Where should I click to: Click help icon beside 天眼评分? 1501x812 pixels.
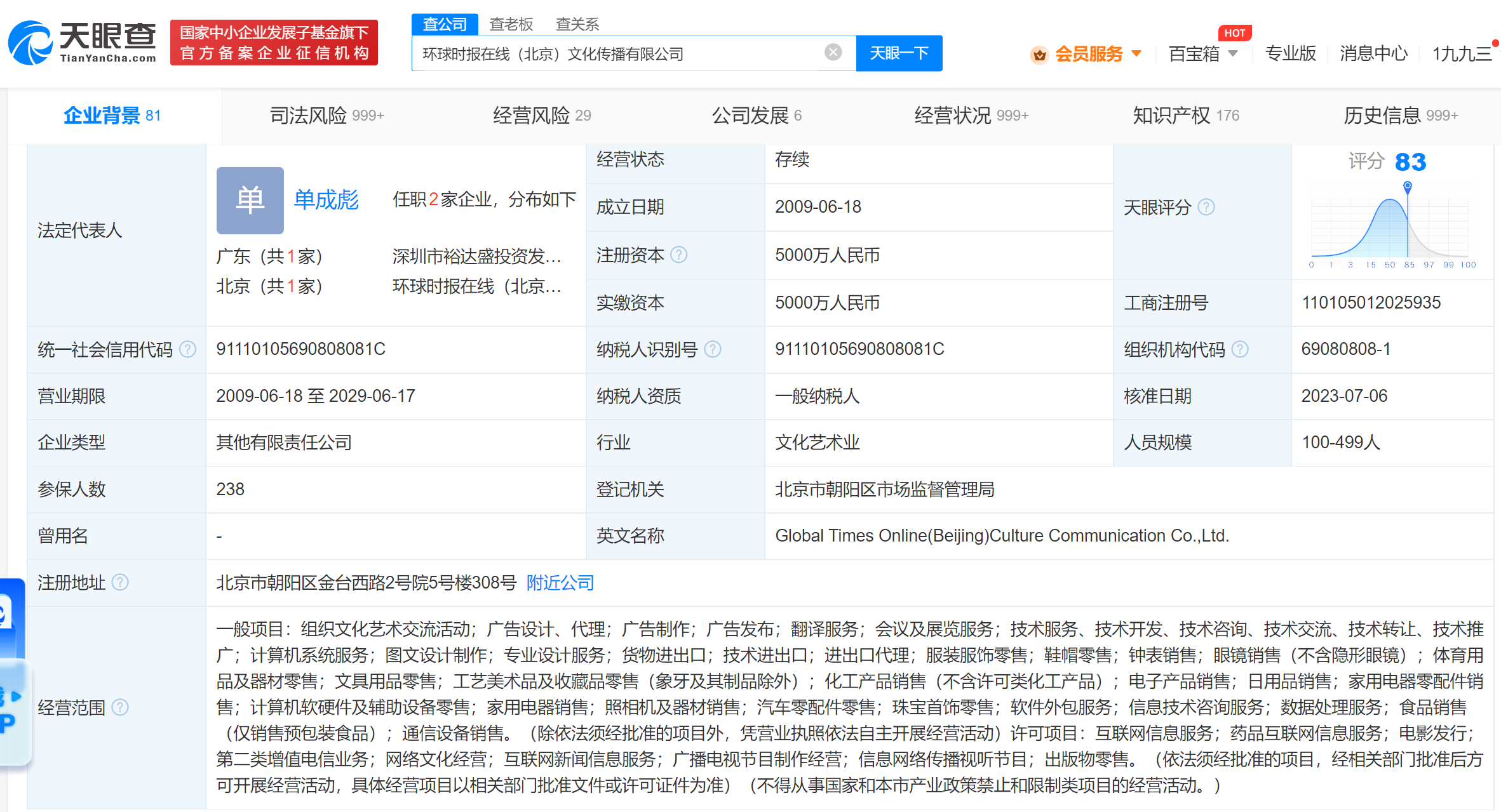pos(1206,207)
